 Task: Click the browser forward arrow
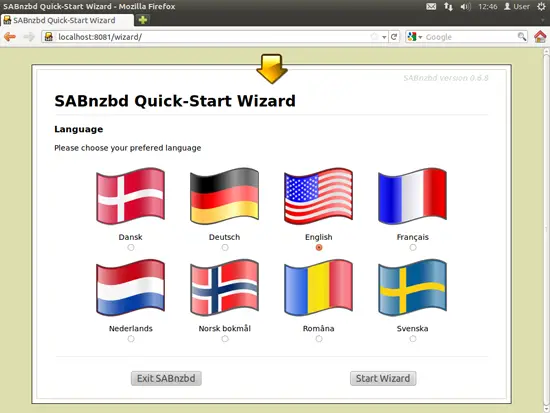(29, 36)
